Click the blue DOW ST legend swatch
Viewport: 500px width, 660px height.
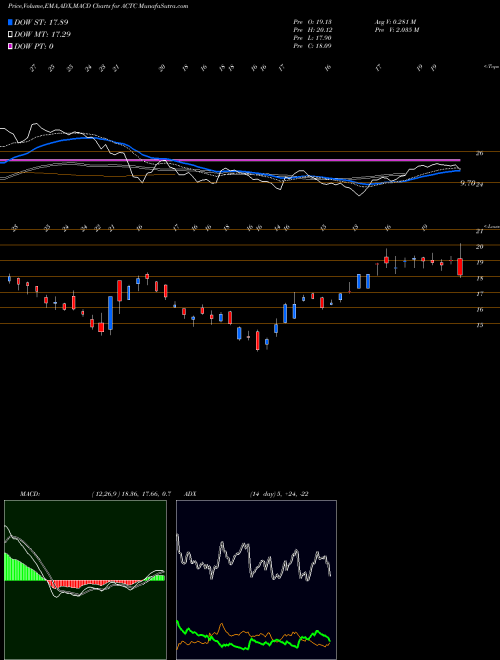point(11,22)
